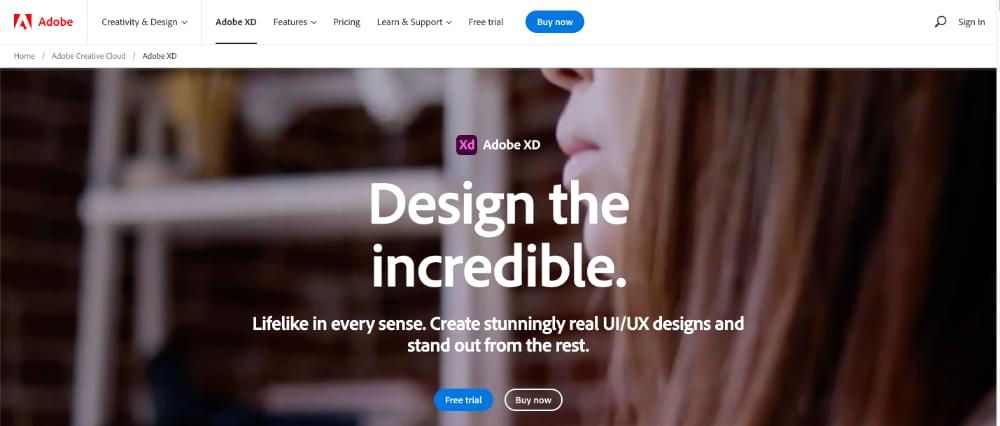This screenshot has width=1000, height=426.
Task: Expand the Features menu chevron
Action: coord(314,22)
